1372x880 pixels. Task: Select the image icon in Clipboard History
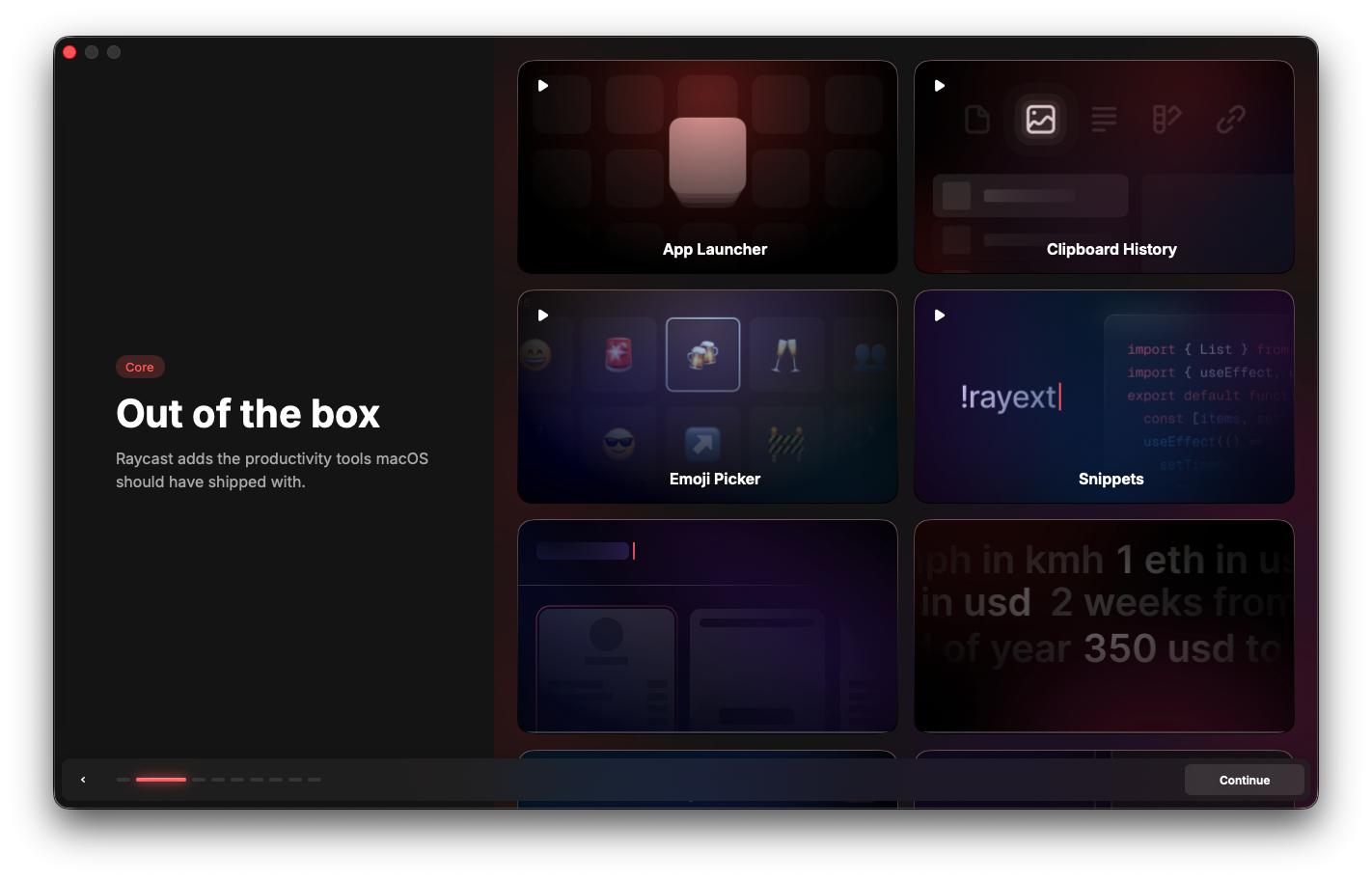tap(1040, 120)
